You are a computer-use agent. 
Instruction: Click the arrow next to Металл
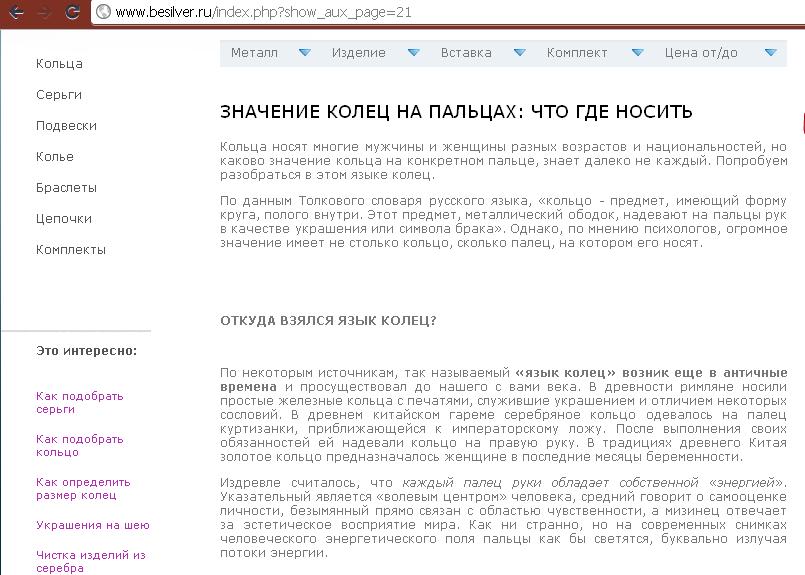coord(305,52)
